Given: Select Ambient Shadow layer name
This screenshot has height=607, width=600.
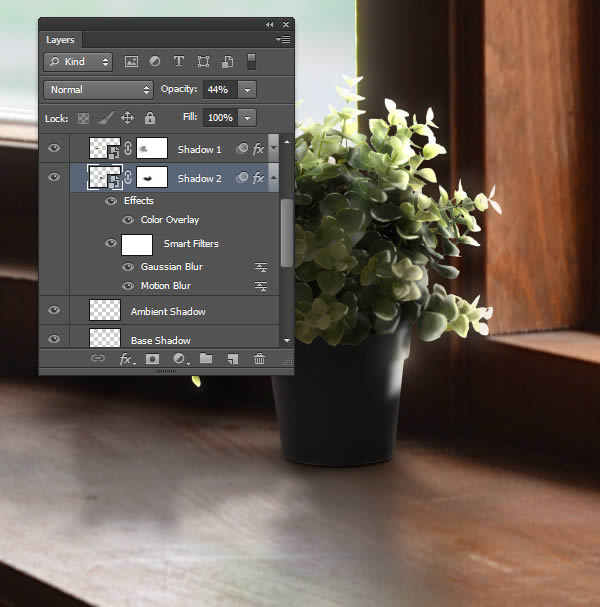Looking at the screenshot, I should 168,312.
